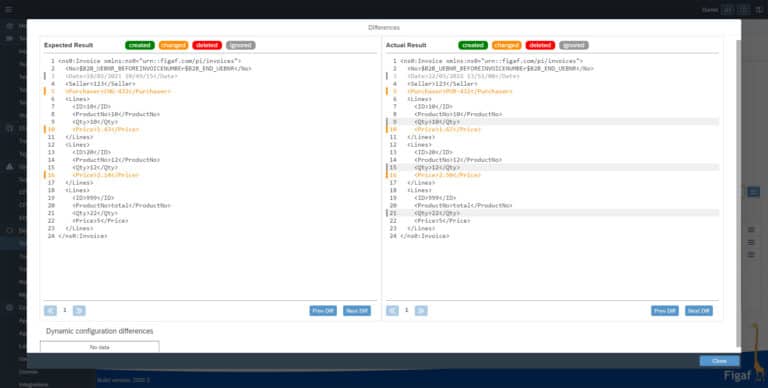Viewport: 768px width, 388px height.
Task: Select the orange Price line 10 in Expected Result
Action: [105, 129]
